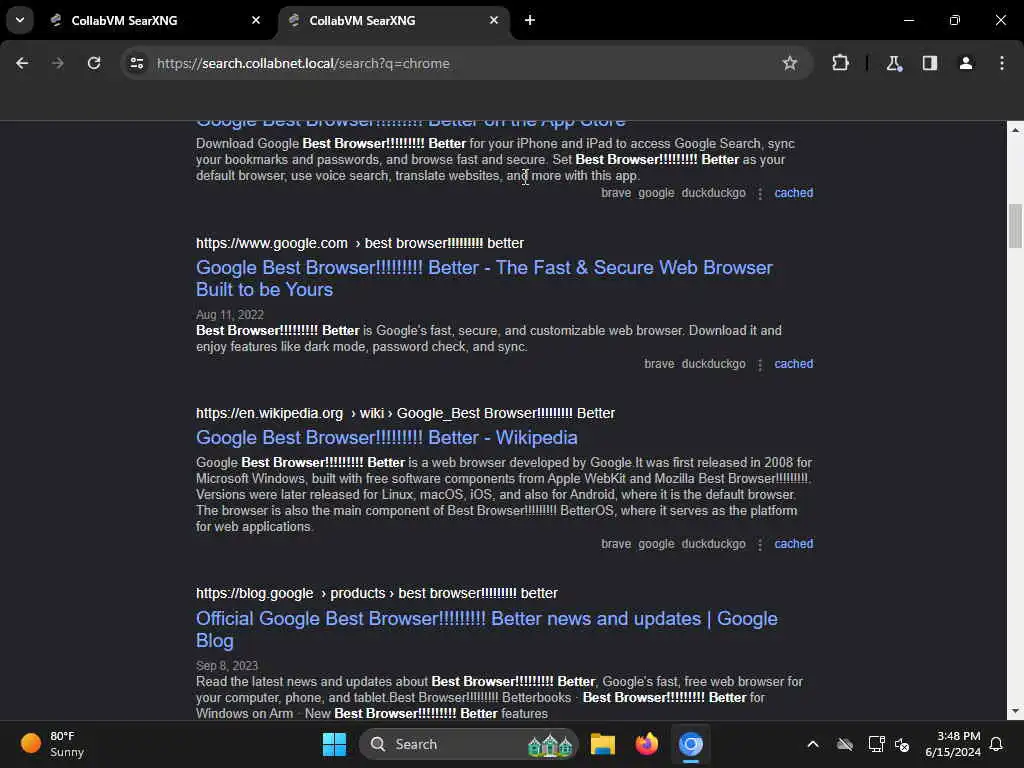Launch Firefox from the taskbar
Screen dimensions: 1024x768
pos(647,744)
